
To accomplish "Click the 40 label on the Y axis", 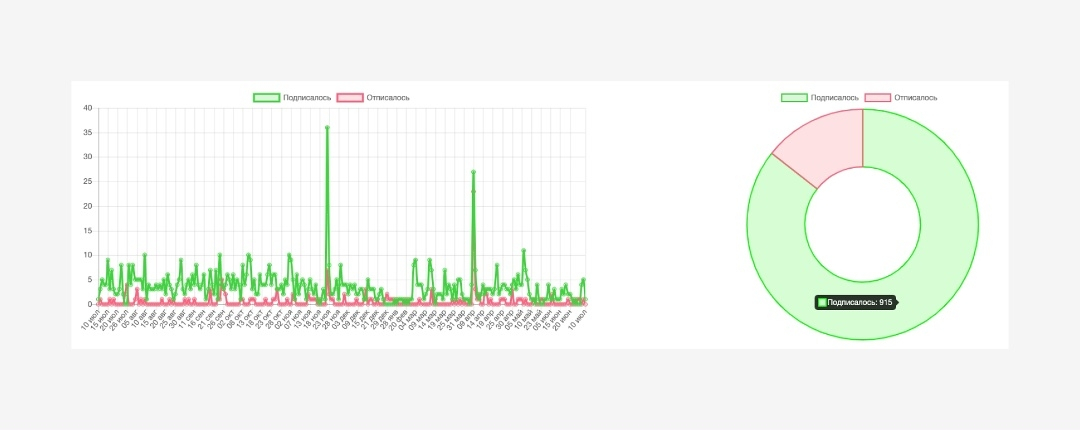I will (87, 108).
